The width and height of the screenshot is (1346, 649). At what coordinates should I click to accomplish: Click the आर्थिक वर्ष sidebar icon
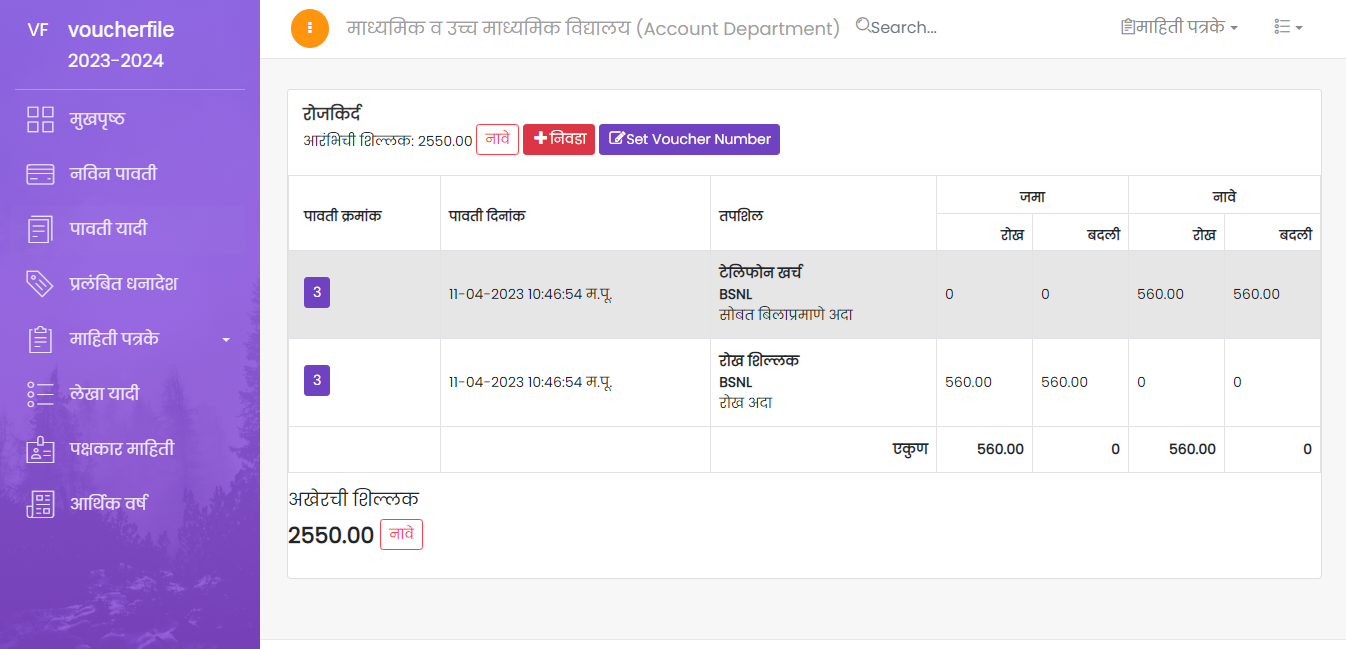coord(40,504)
